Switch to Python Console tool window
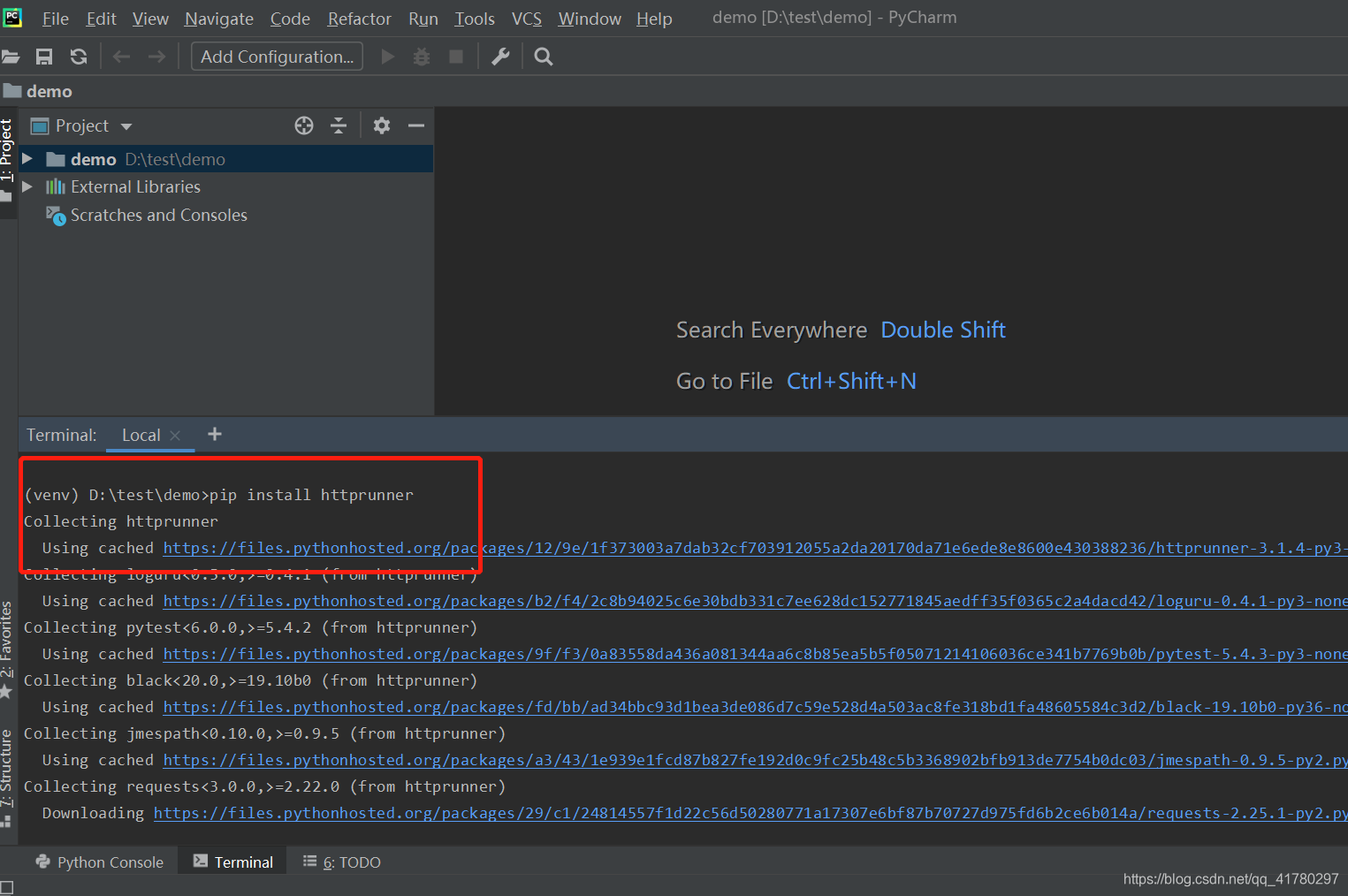 point(99,862)
